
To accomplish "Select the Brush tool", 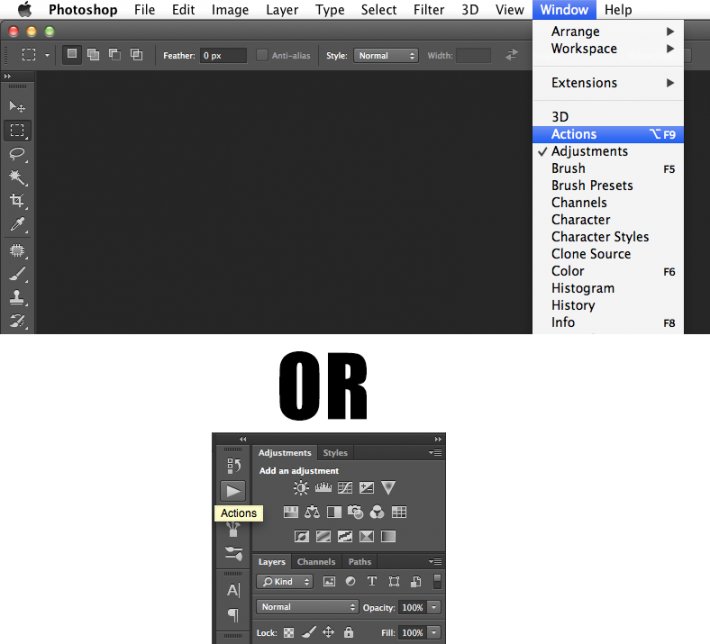I will [x=17, y=274].
